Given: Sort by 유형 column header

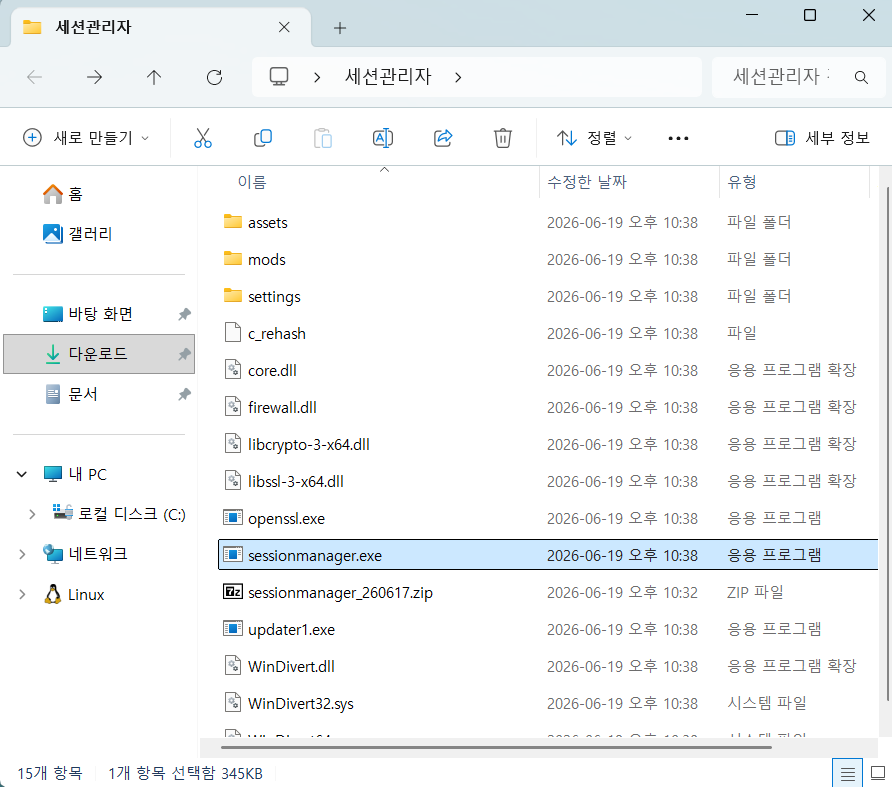Looking at the screenshot, I should pyautogui.click(x=742, y=182).
